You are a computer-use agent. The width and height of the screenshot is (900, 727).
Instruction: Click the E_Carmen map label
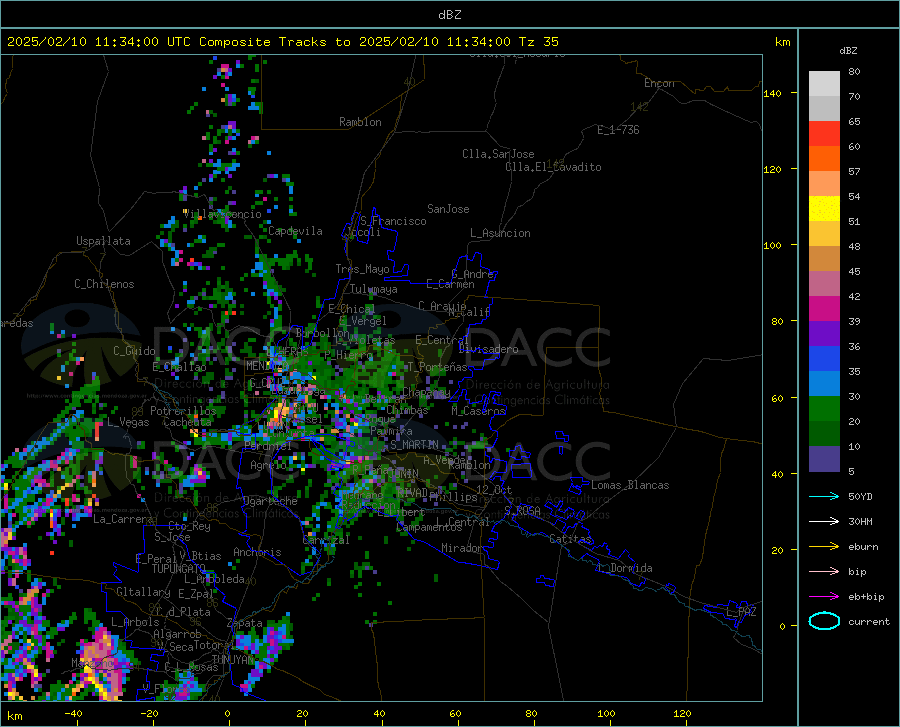[450, 284]
